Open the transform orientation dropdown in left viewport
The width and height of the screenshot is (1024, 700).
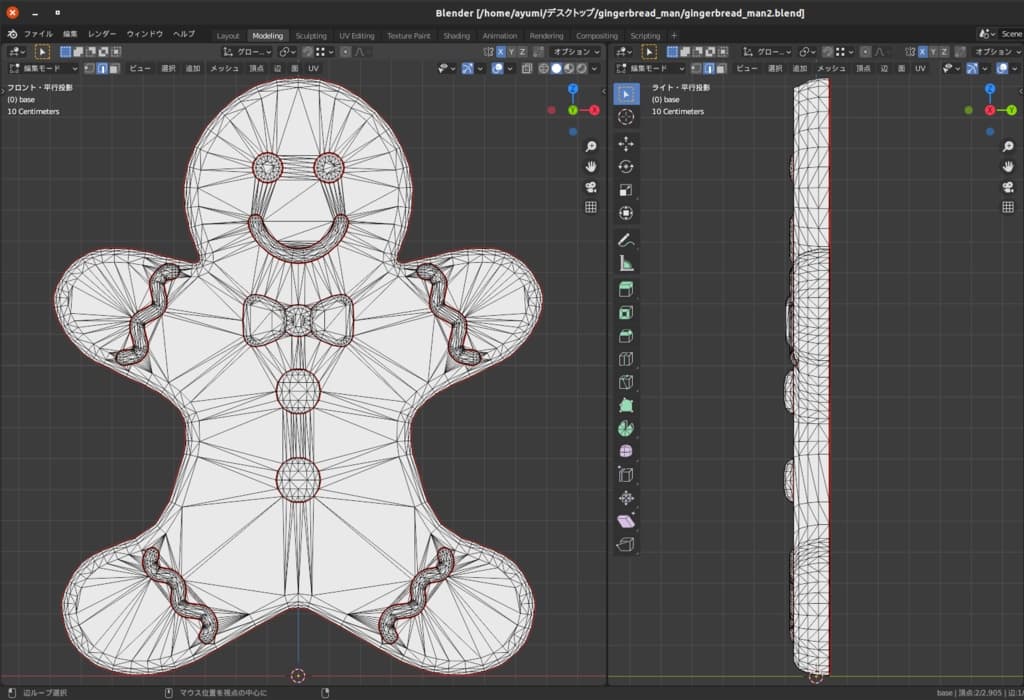point(246,51)
